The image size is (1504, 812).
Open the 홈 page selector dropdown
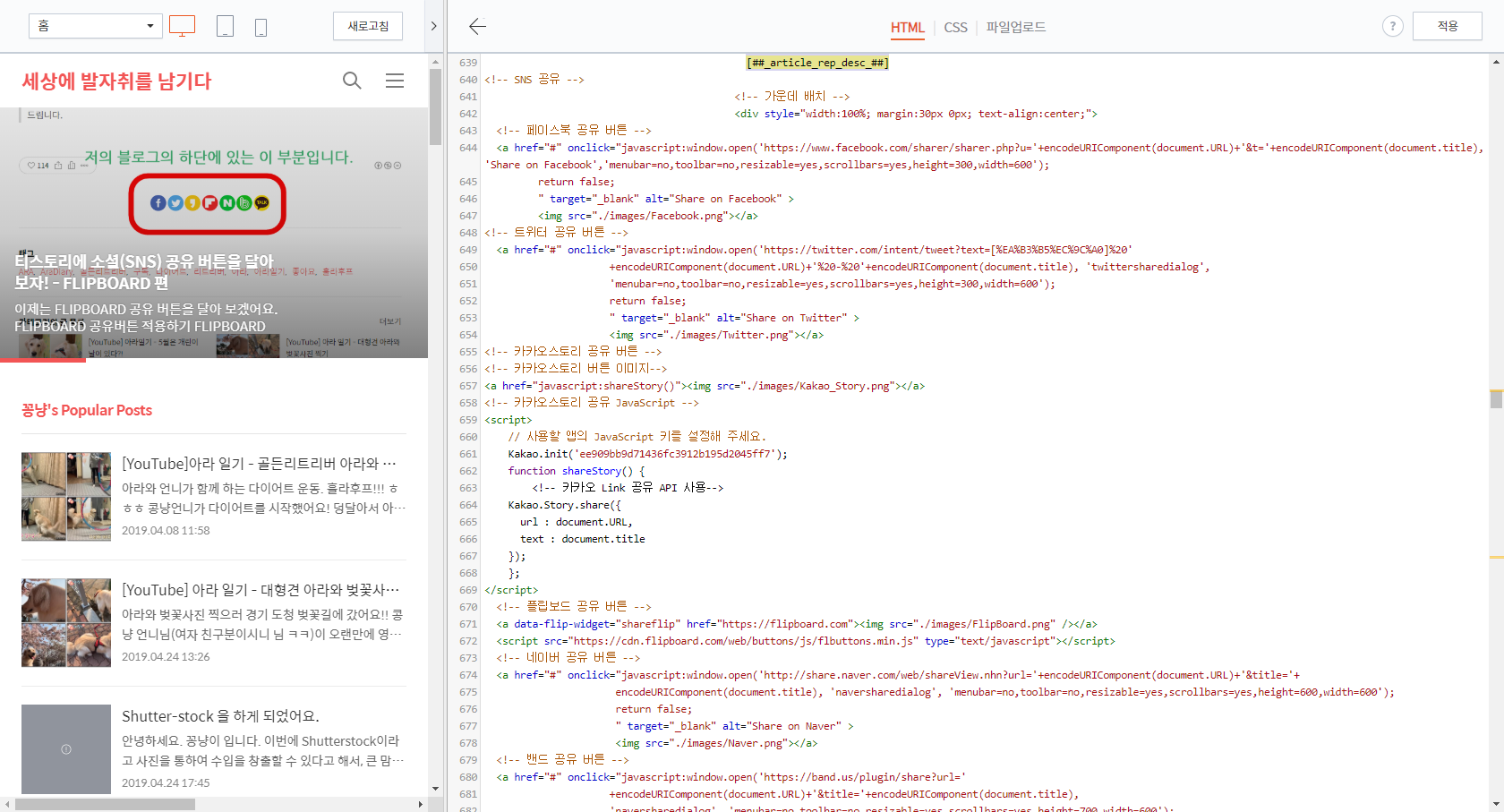[x=95, y=26]
